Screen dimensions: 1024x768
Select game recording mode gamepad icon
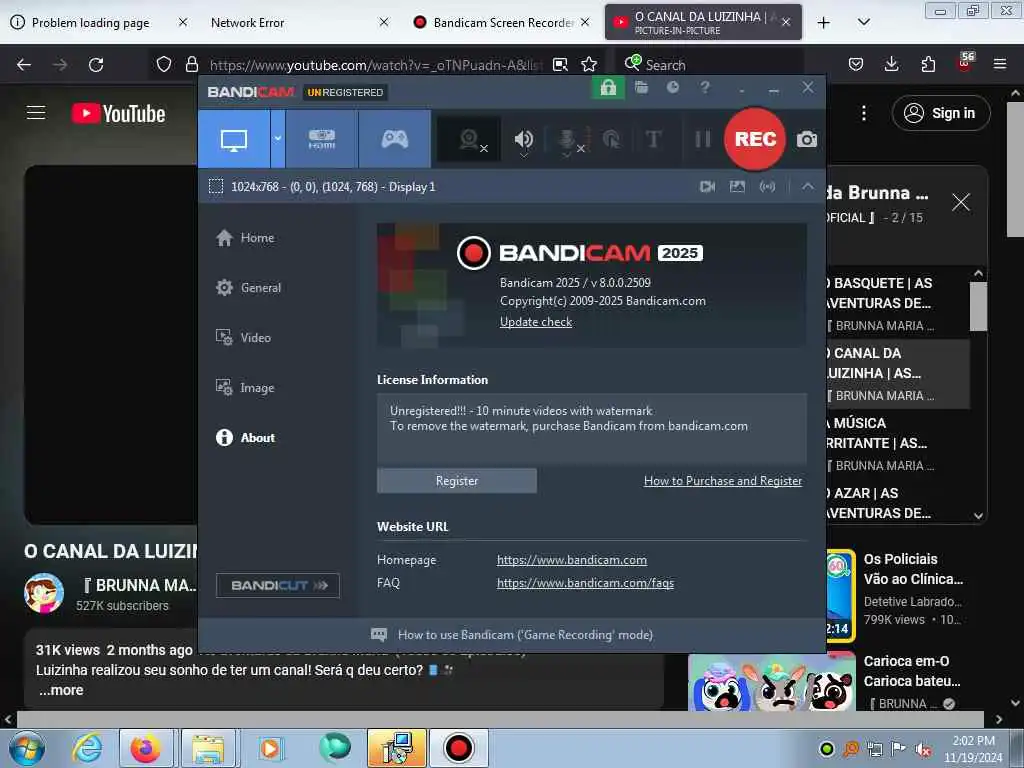pyautogui.click(x=394, y=139)
